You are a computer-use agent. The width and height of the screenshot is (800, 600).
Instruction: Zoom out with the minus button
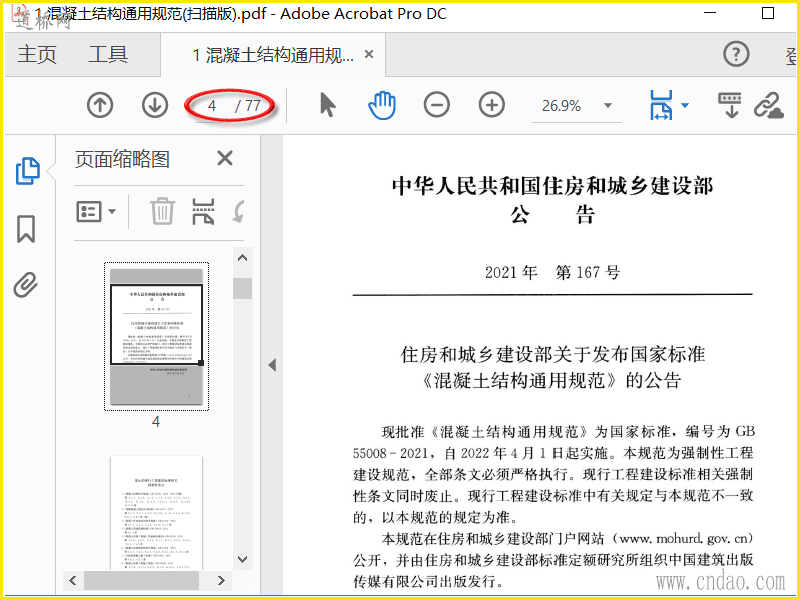click(x=437, y=105)
